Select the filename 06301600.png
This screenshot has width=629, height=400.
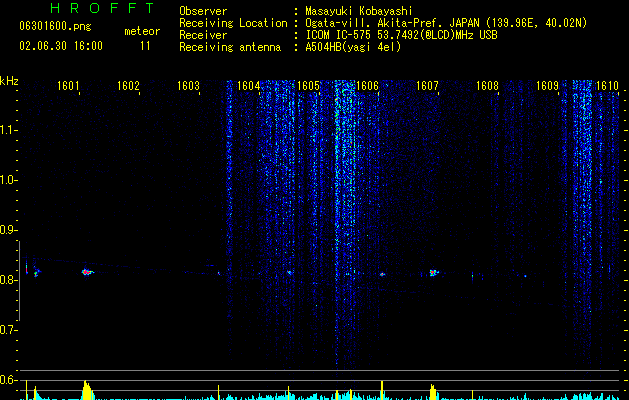[55, 27]
